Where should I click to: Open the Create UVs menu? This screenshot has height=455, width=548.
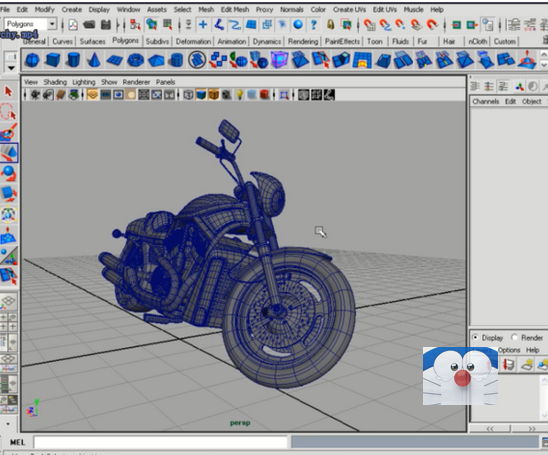click(x=349, y=9)
